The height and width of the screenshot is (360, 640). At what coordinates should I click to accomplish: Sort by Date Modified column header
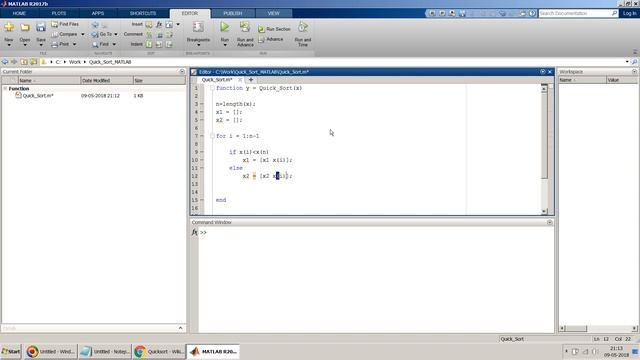click(x=107, y=80)
